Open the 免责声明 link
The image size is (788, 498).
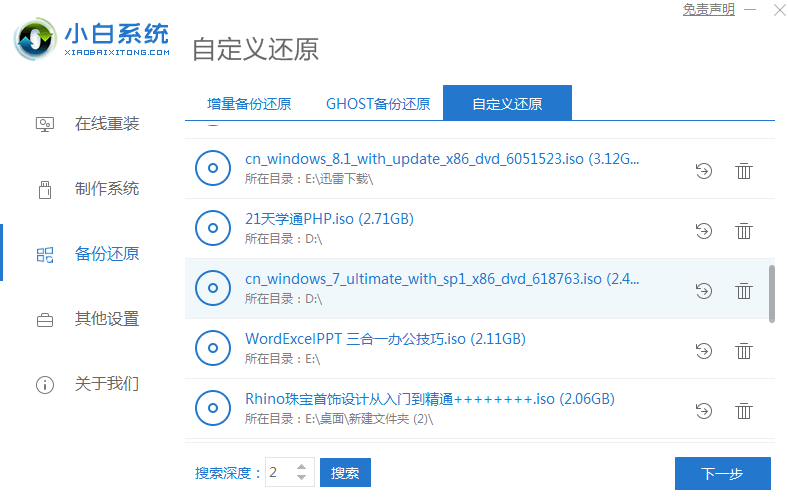pos(708,9)
